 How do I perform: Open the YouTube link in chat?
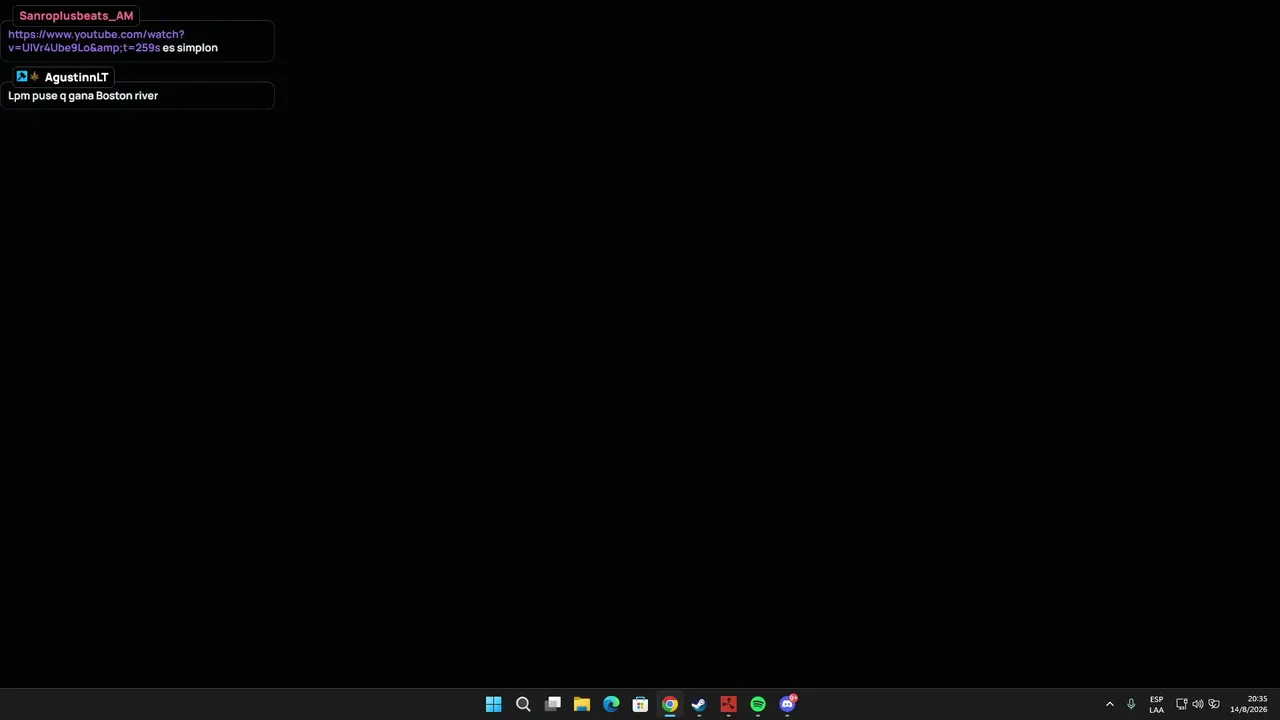tap(96, 41)
